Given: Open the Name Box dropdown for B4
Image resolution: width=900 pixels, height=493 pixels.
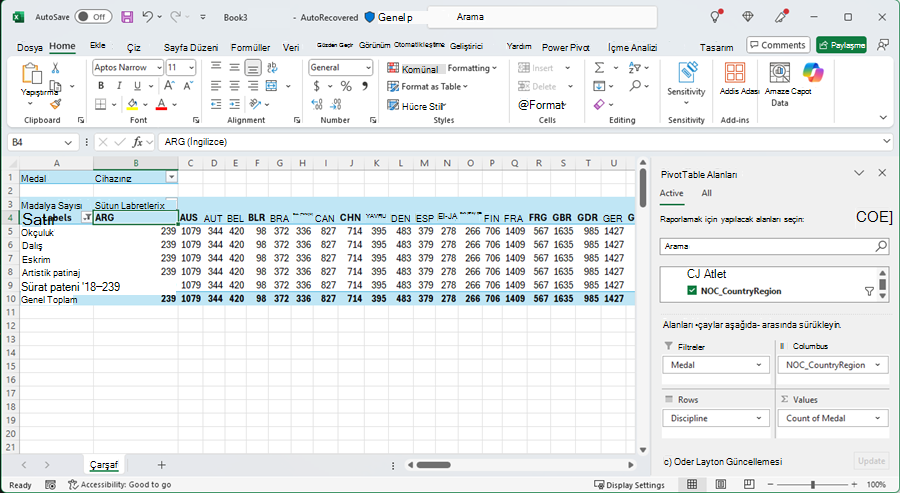Looking at the screenshot, I should pos(68,142).
